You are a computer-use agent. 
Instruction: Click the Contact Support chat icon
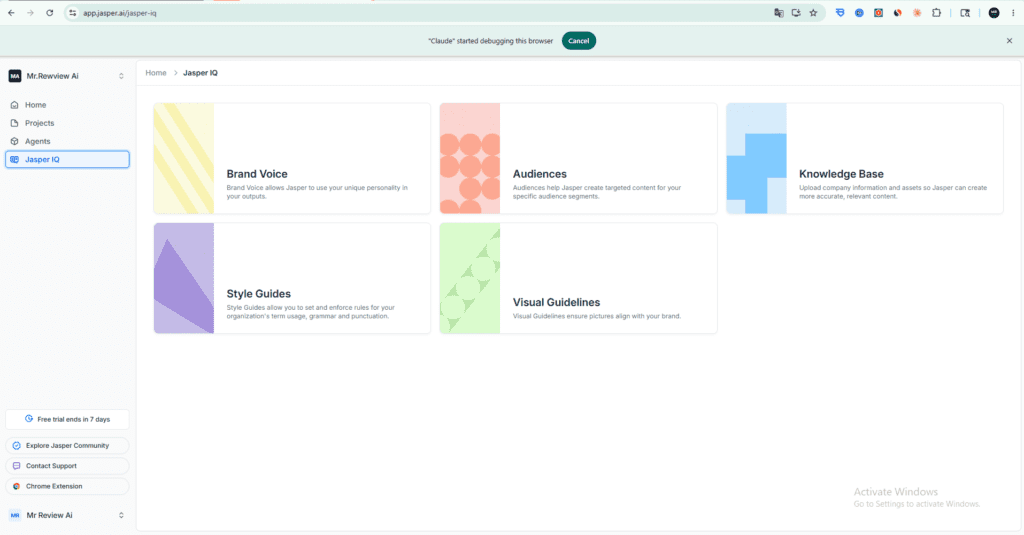click(x=16, y=466)
